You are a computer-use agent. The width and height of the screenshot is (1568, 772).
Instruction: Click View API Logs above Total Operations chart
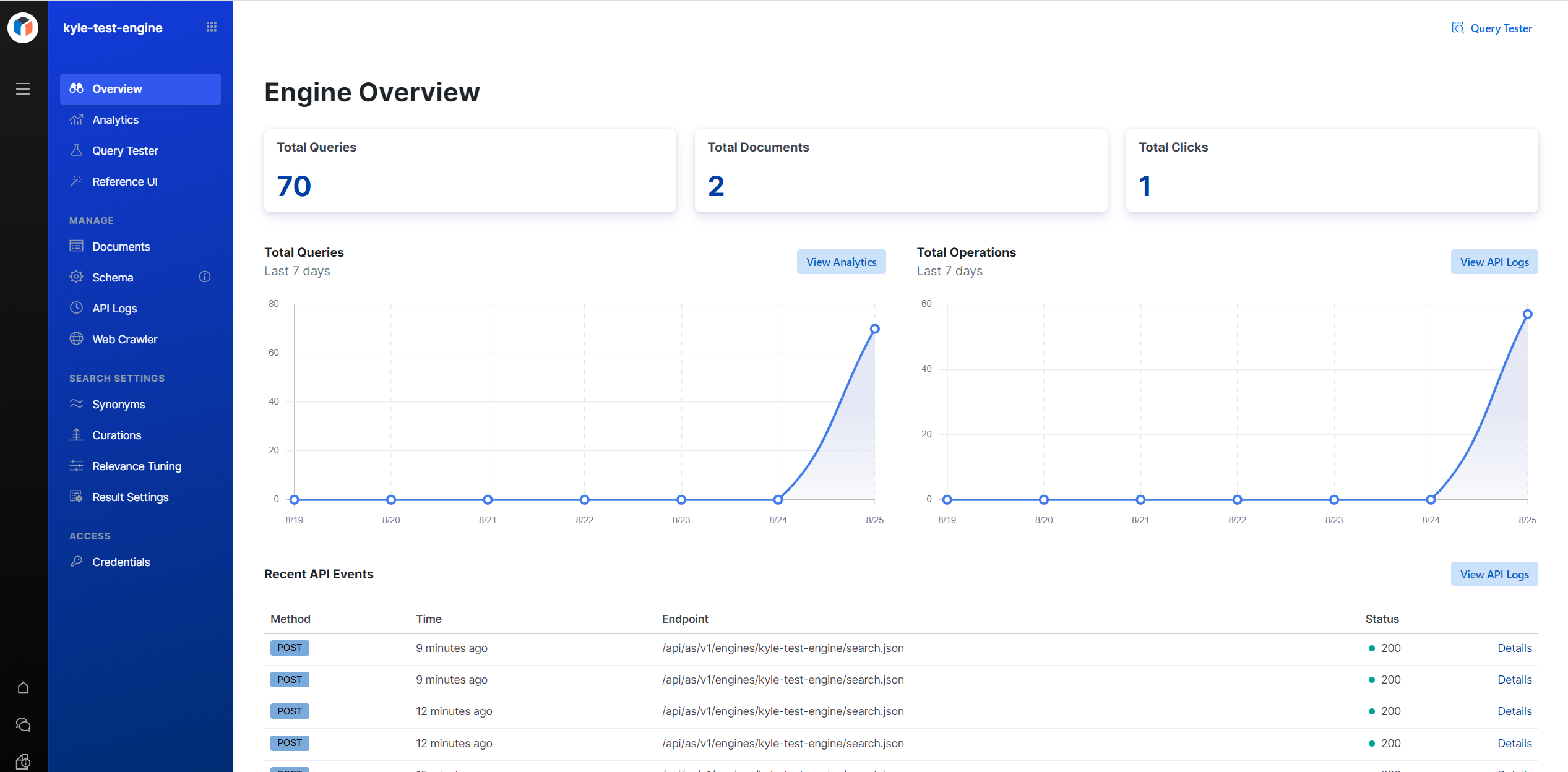[x=1494, y=262]
